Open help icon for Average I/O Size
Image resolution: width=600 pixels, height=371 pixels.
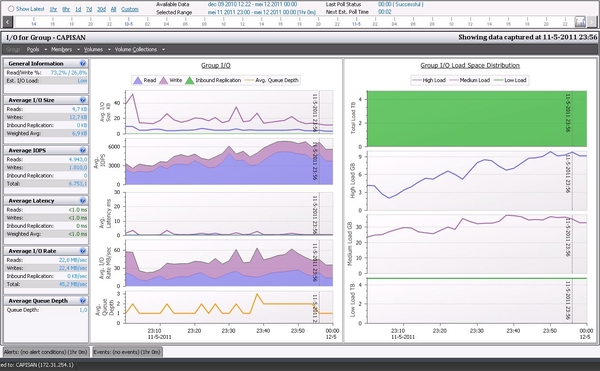[x=83, y=100]
